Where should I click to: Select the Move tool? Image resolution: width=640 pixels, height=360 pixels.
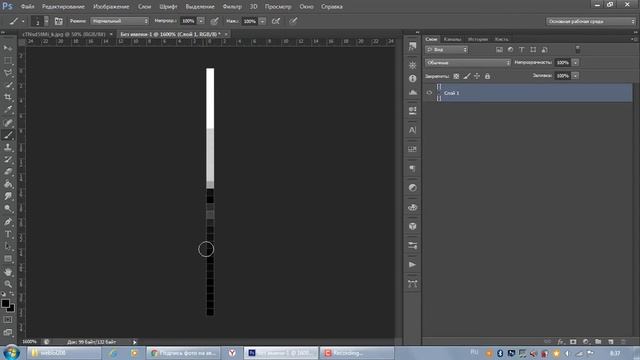pos(8,48)
